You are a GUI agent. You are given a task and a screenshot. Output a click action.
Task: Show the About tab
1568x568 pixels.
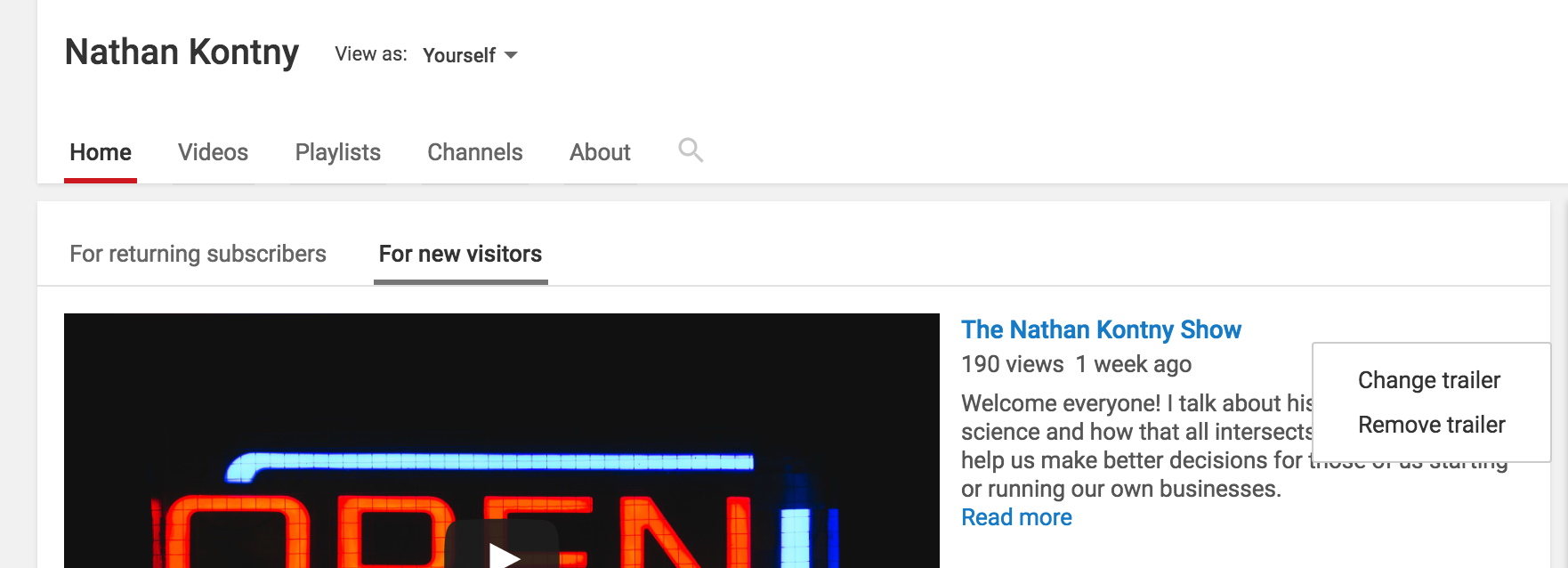(601, 152)
